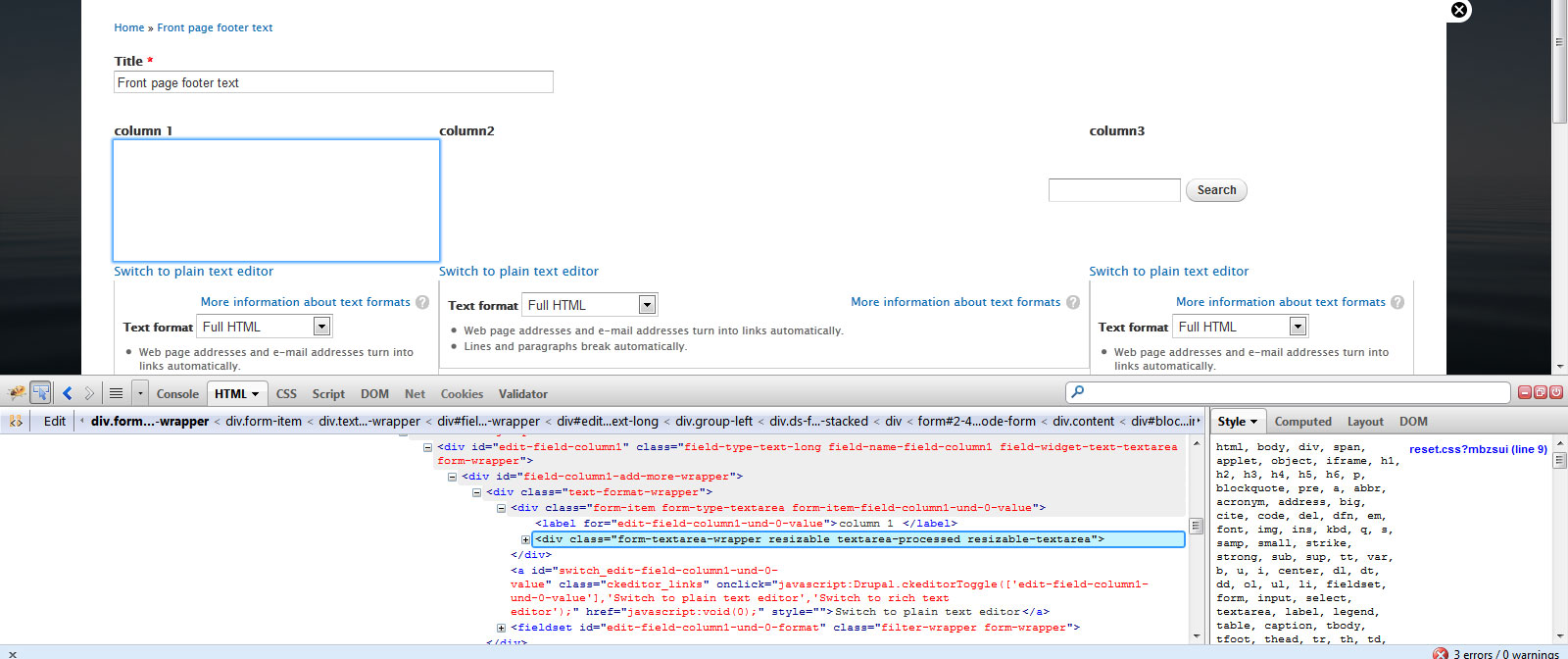1568x659 pixels.
Task: Switch to the Console tab
Action: [x=177, y=393]
